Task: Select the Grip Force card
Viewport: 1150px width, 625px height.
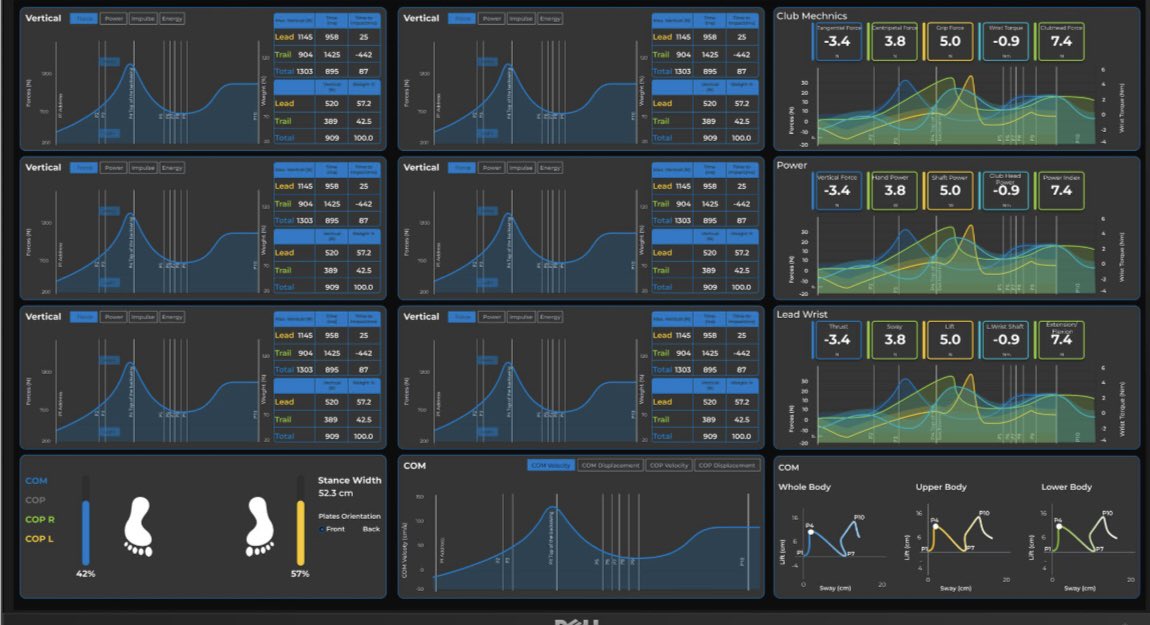Action: point(950,41)
